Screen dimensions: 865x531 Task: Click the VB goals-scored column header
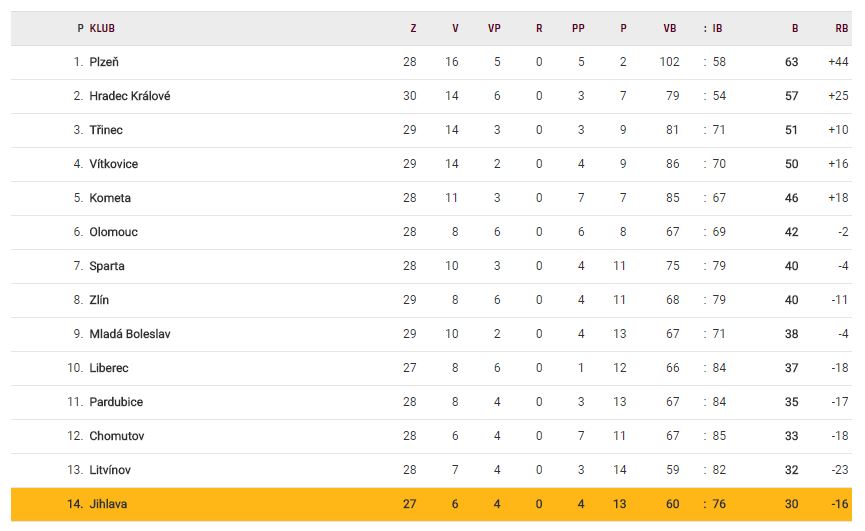tap(669, 28)
